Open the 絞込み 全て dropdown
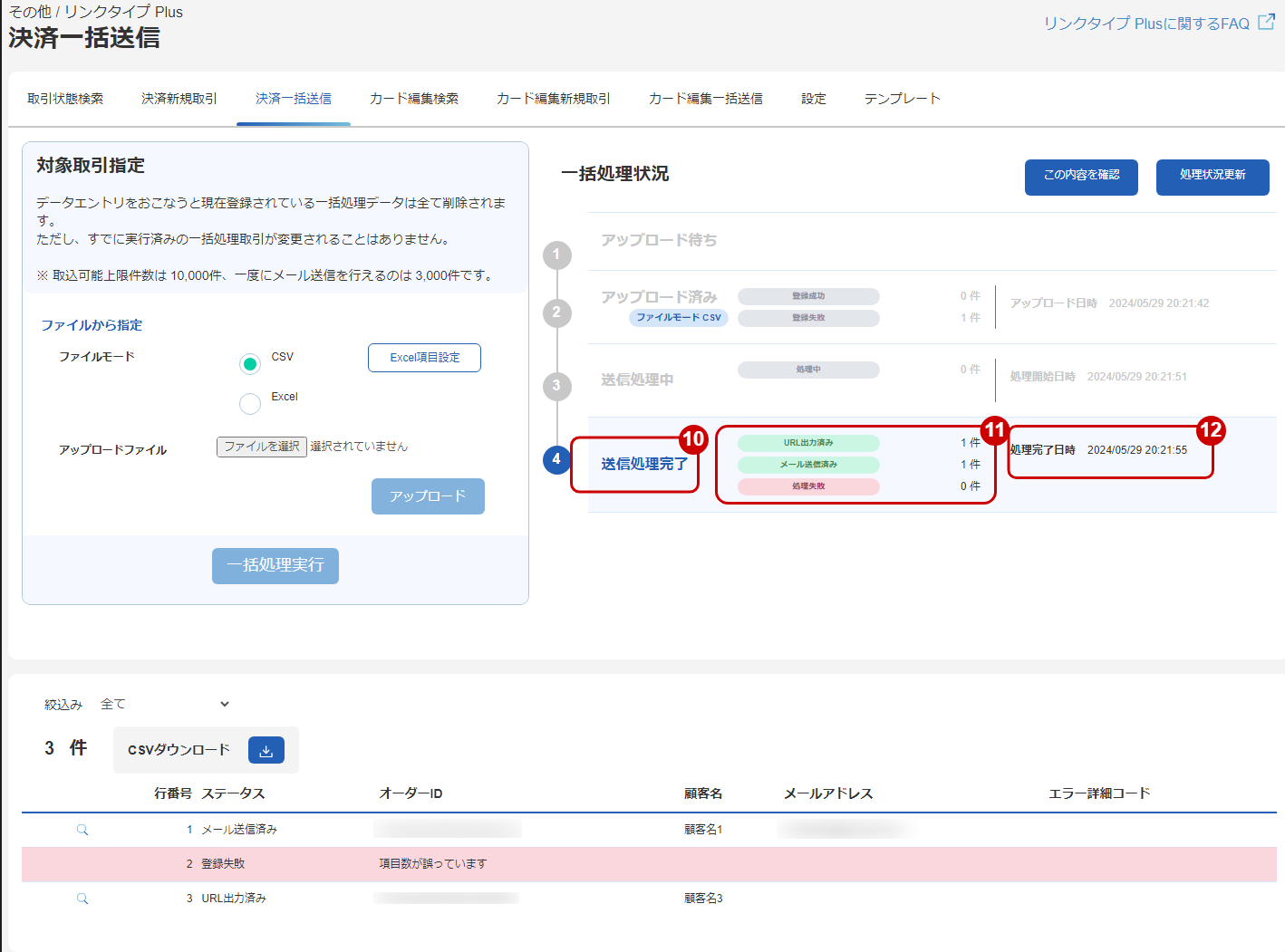Image resolution: width=1285 pixels, height=952 pixels. click(165, 704)
